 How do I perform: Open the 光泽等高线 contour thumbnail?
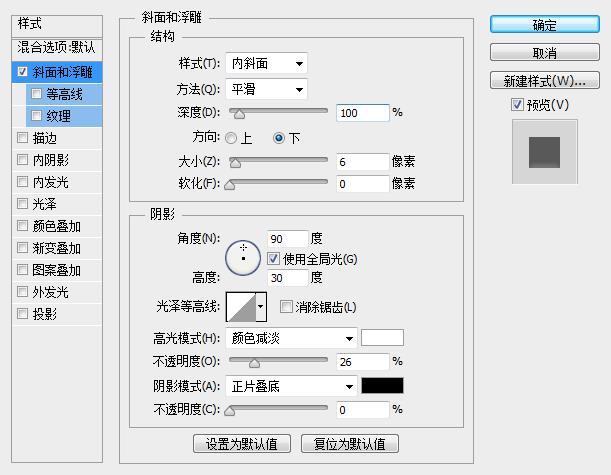241,307
